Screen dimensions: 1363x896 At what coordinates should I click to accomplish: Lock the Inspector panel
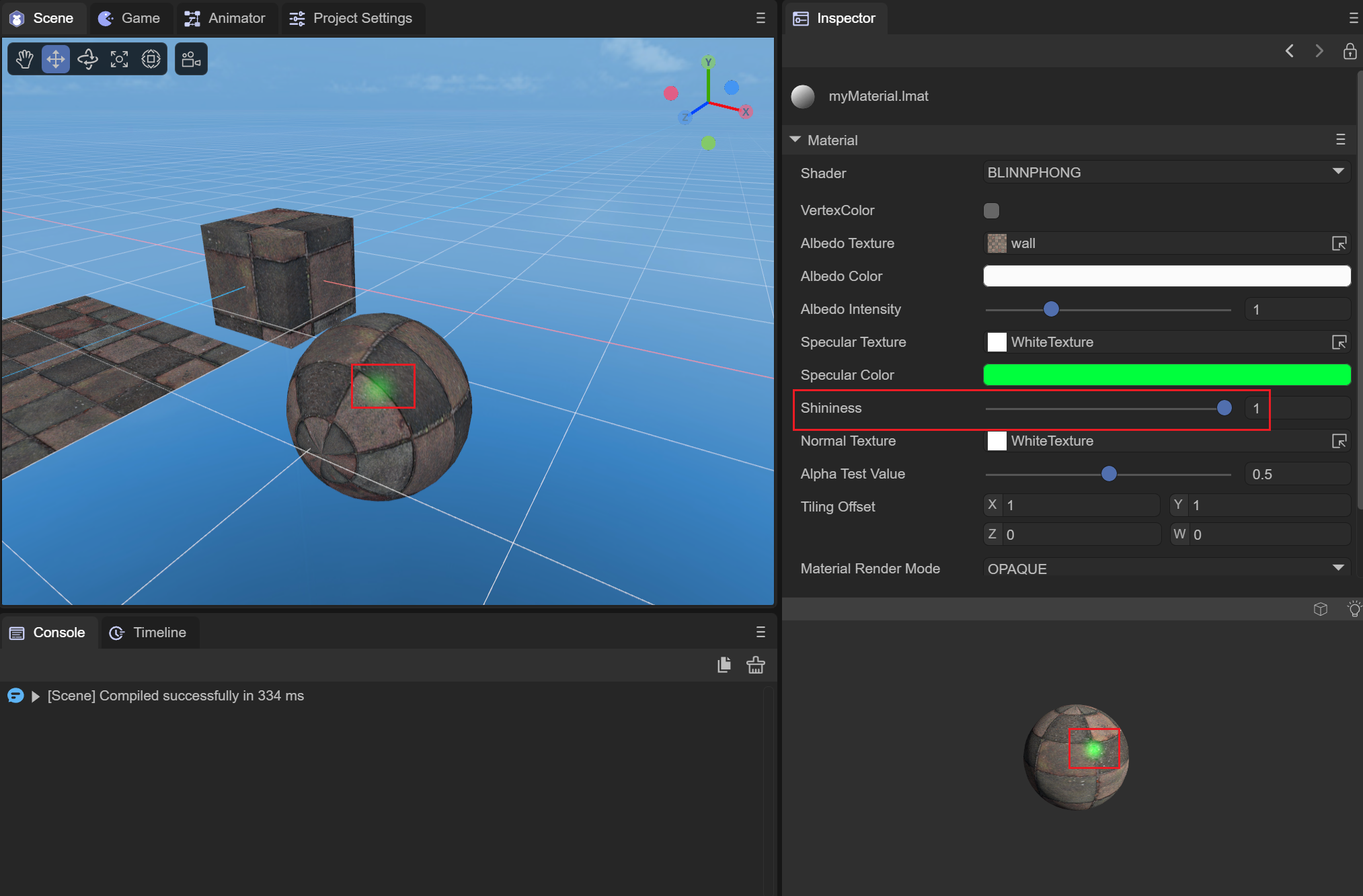pos(1349,51)
